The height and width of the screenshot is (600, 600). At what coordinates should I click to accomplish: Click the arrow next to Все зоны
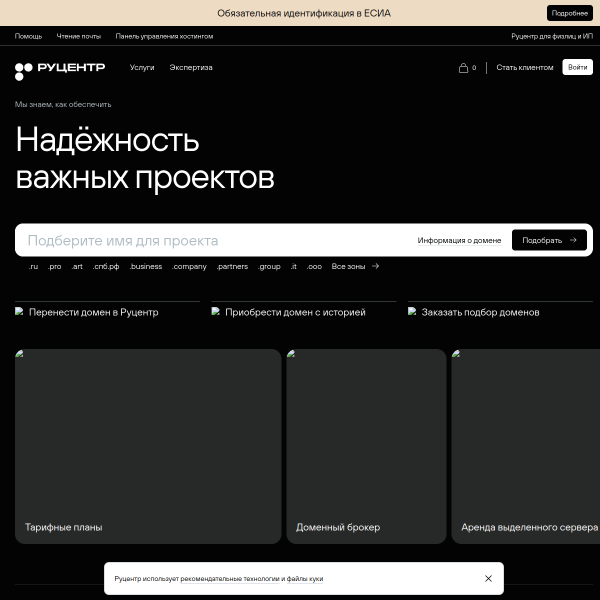tap(375, 266)
